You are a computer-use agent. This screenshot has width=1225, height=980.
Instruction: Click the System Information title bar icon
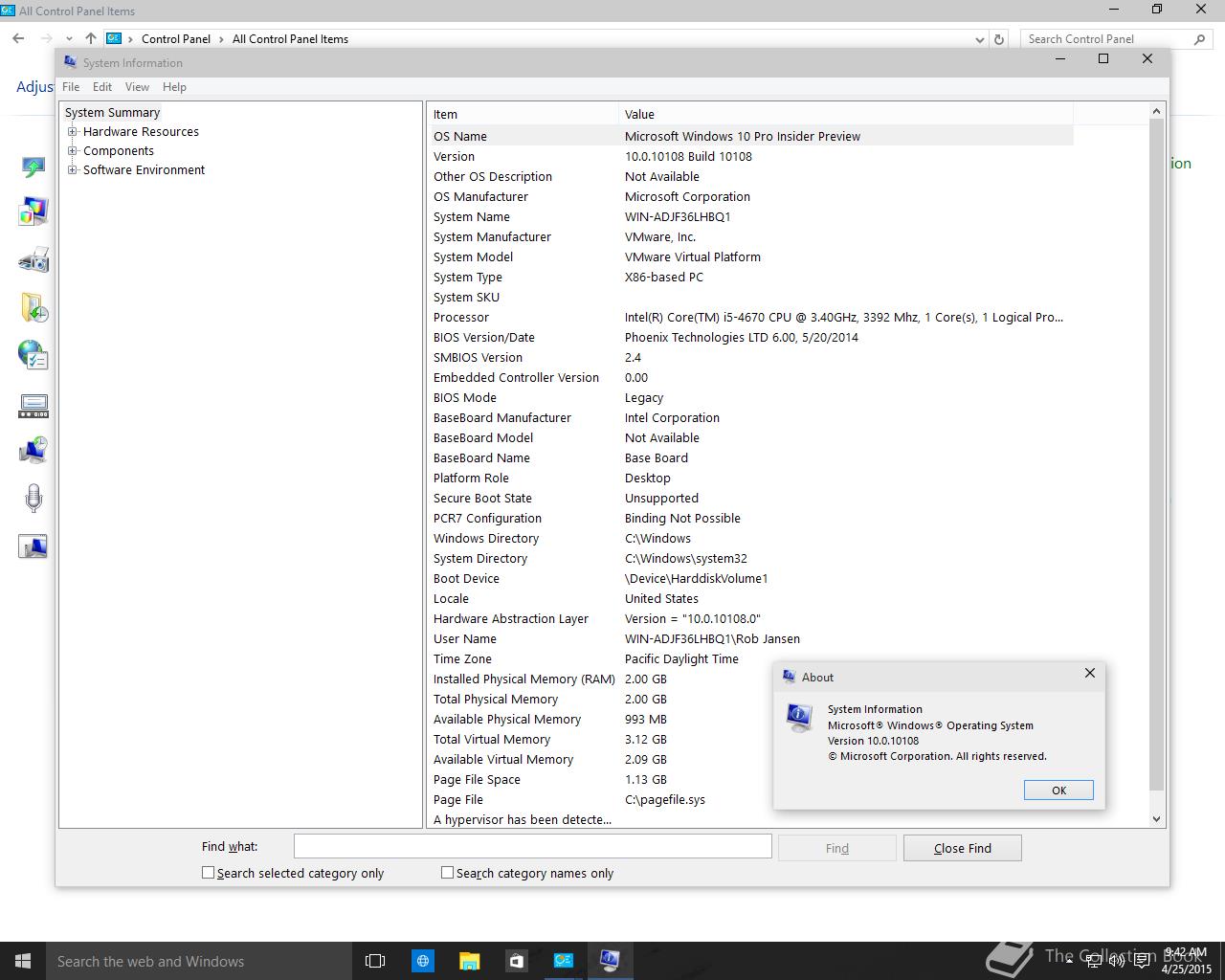point(70,62)
